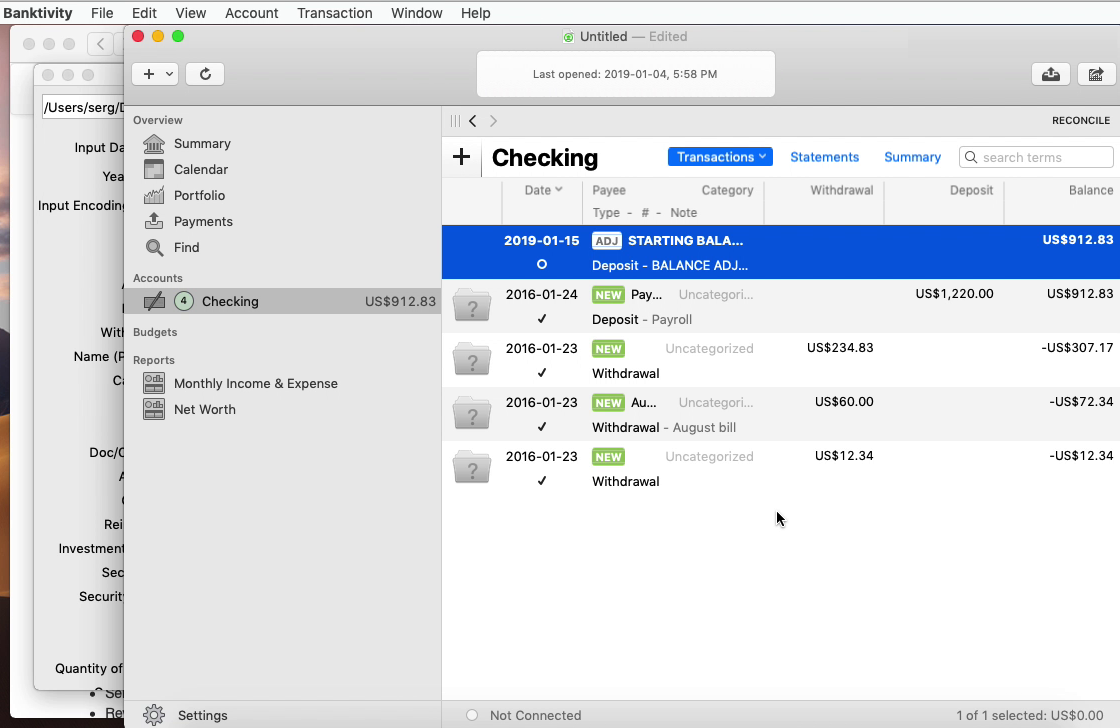Toggle cleared circle on starting balance row
Screen dimensions: 1120x728
541,264
